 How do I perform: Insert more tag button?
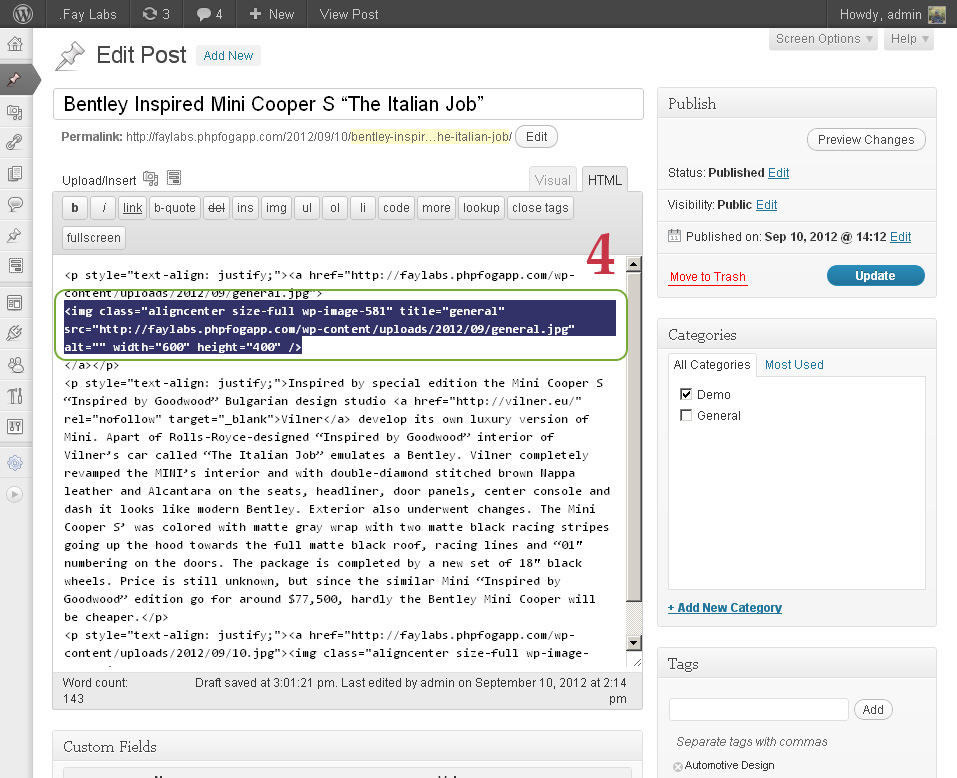[436, 208]
